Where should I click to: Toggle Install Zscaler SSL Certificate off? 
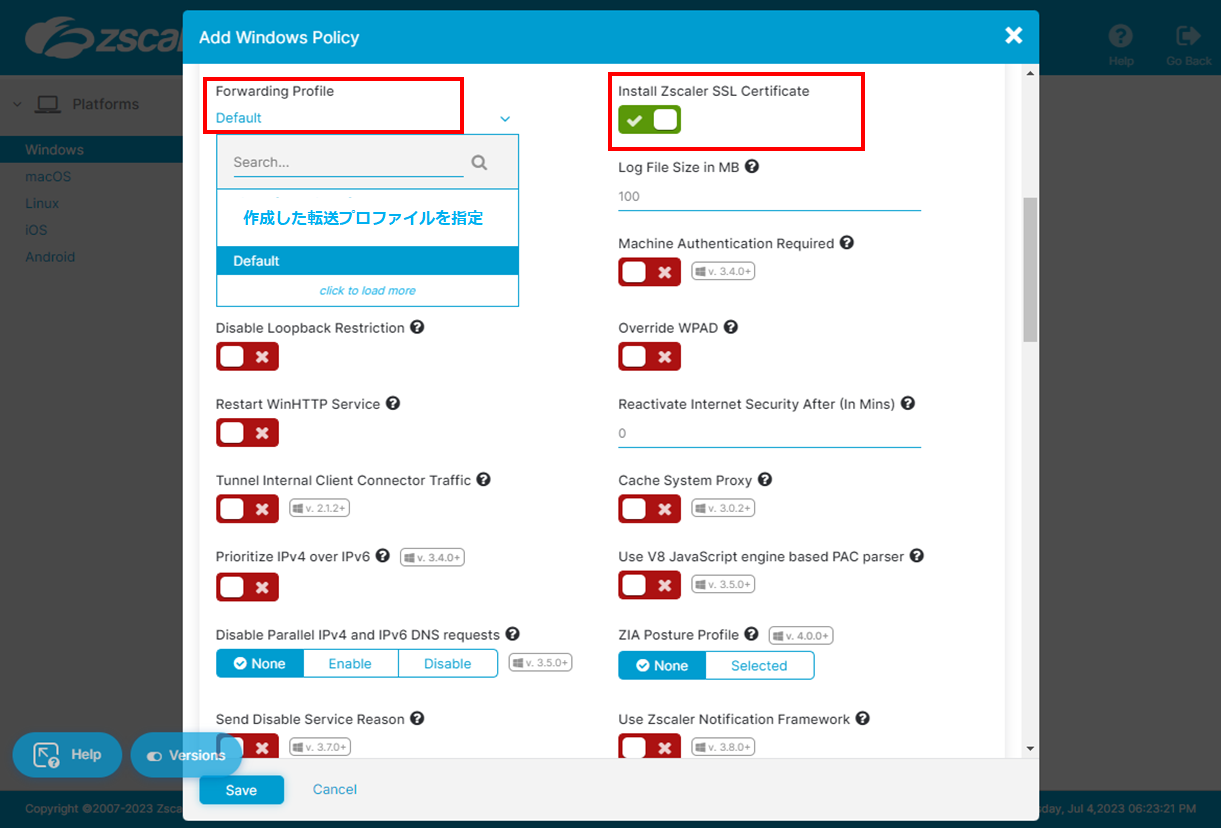[x=649, y=120]
